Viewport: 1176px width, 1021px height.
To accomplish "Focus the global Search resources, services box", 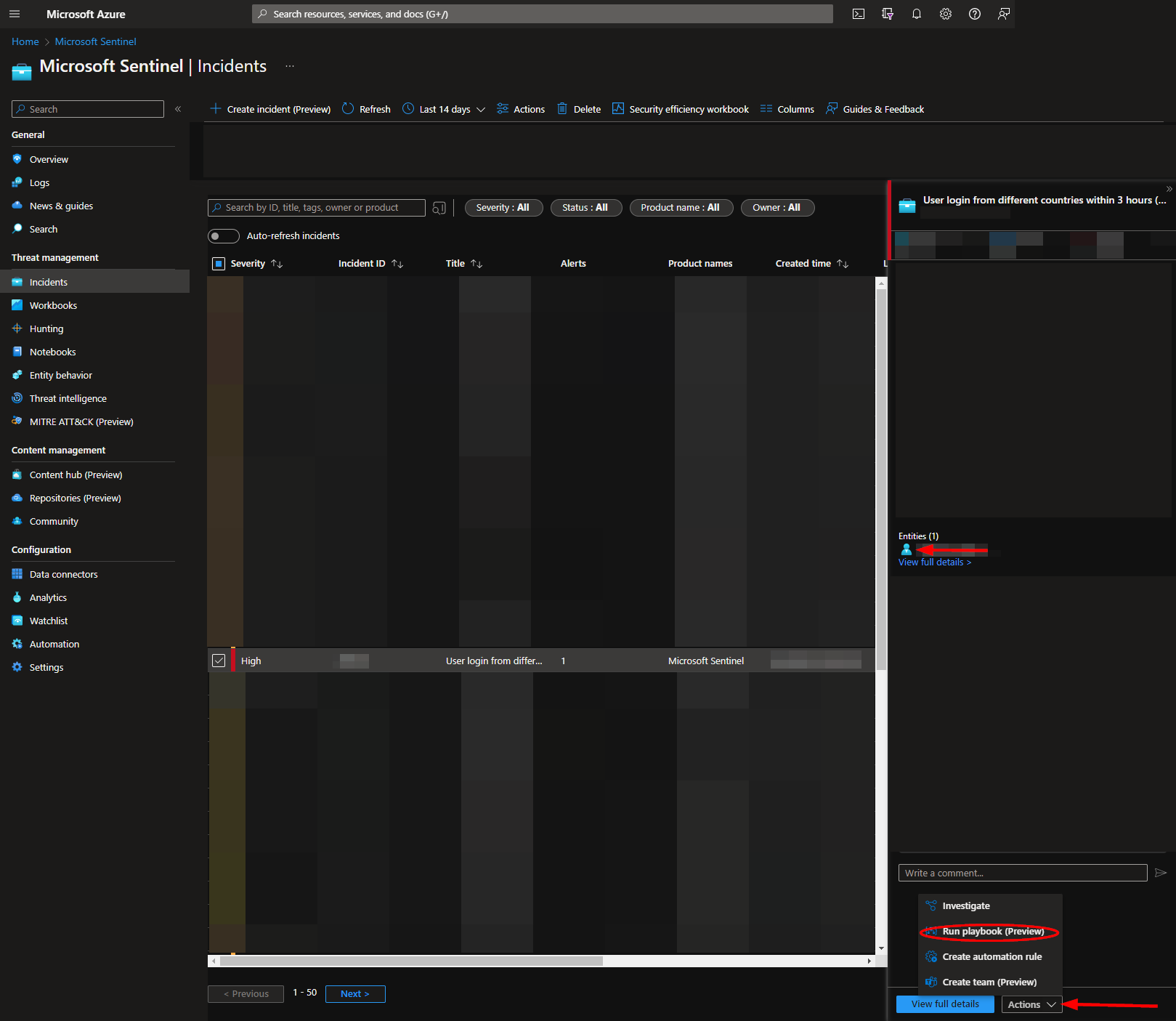I will pyautogui.click(x=543, y=14).
